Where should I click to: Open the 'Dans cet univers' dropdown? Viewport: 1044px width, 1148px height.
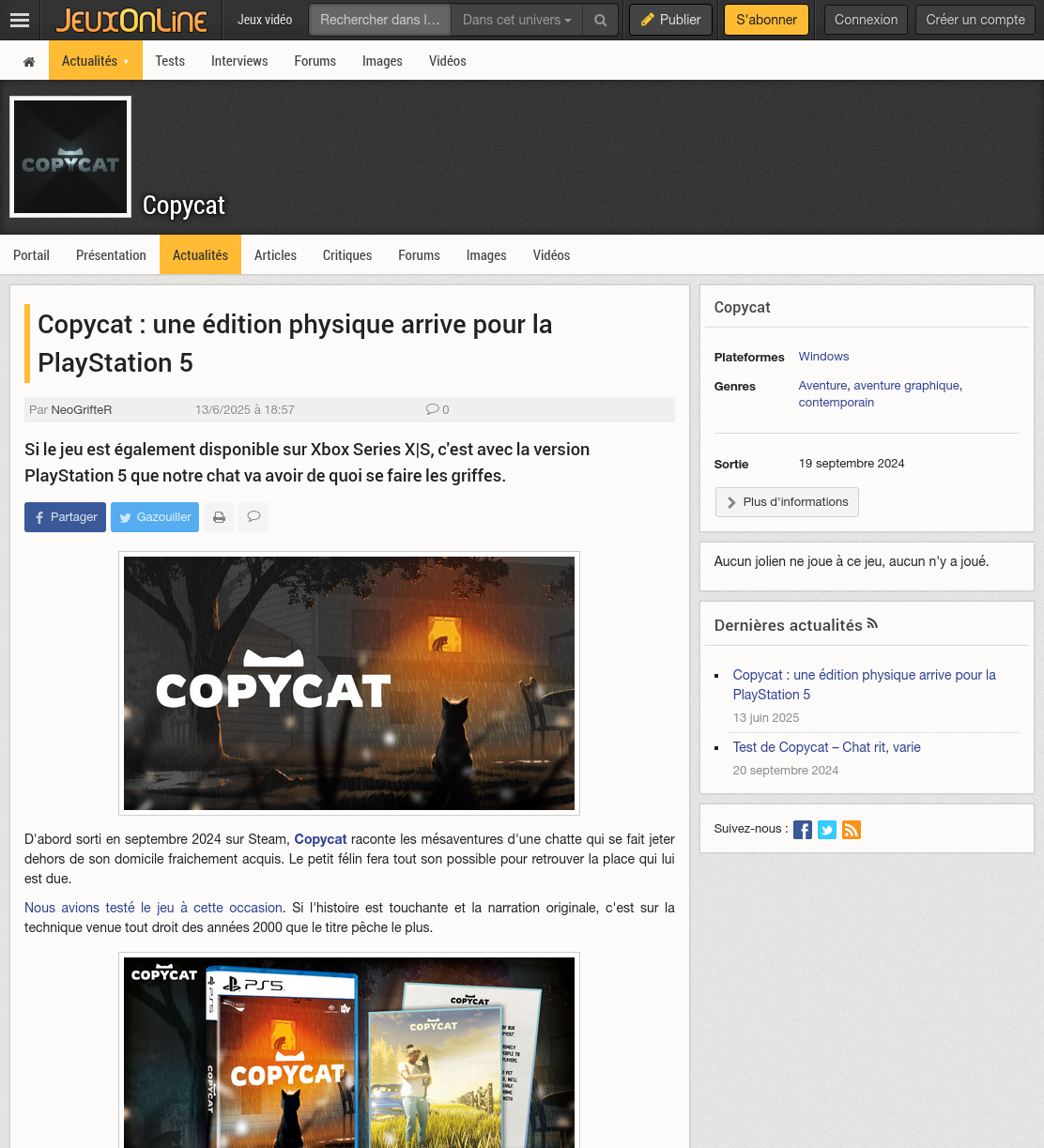[516, 20]
